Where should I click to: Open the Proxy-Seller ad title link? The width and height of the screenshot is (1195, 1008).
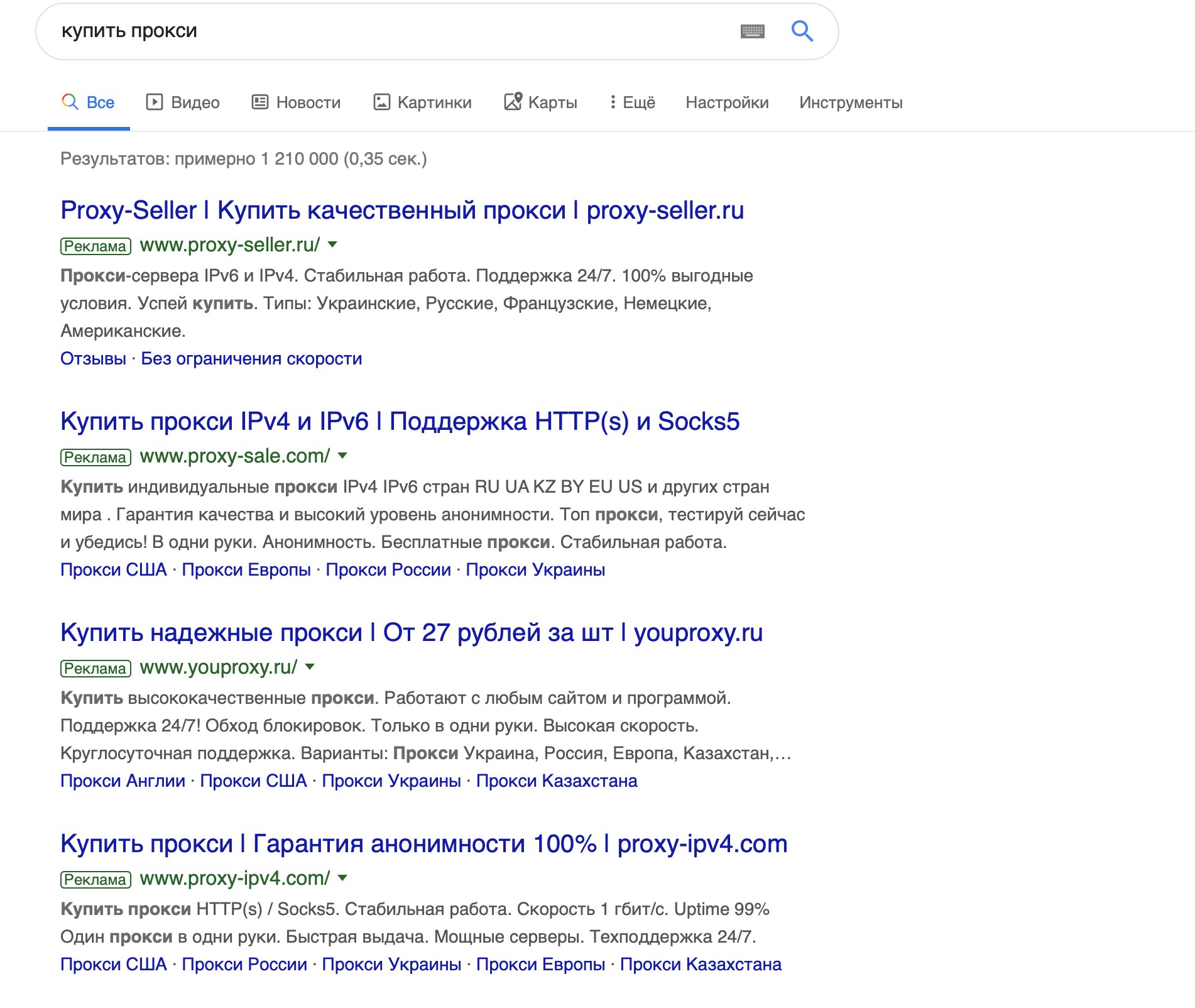[x=402, y=211]
